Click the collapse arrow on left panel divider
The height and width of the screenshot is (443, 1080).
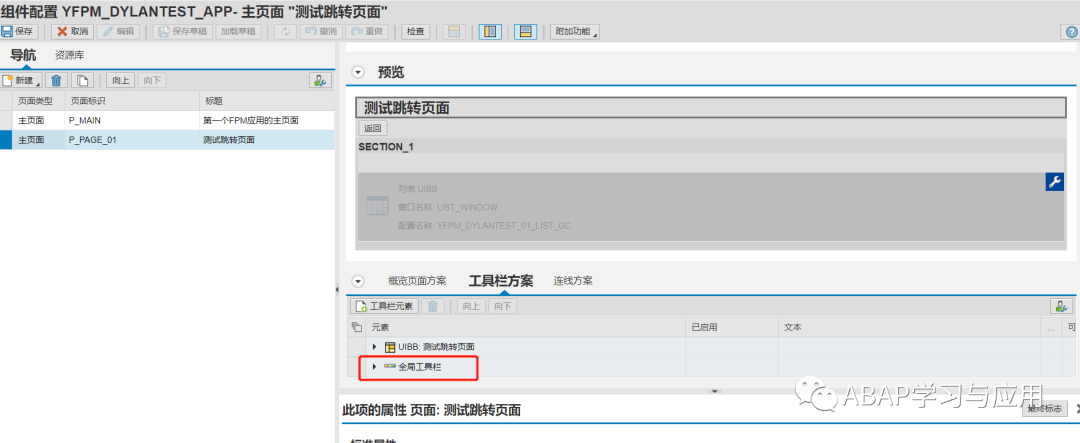click(x=338, y=289)
